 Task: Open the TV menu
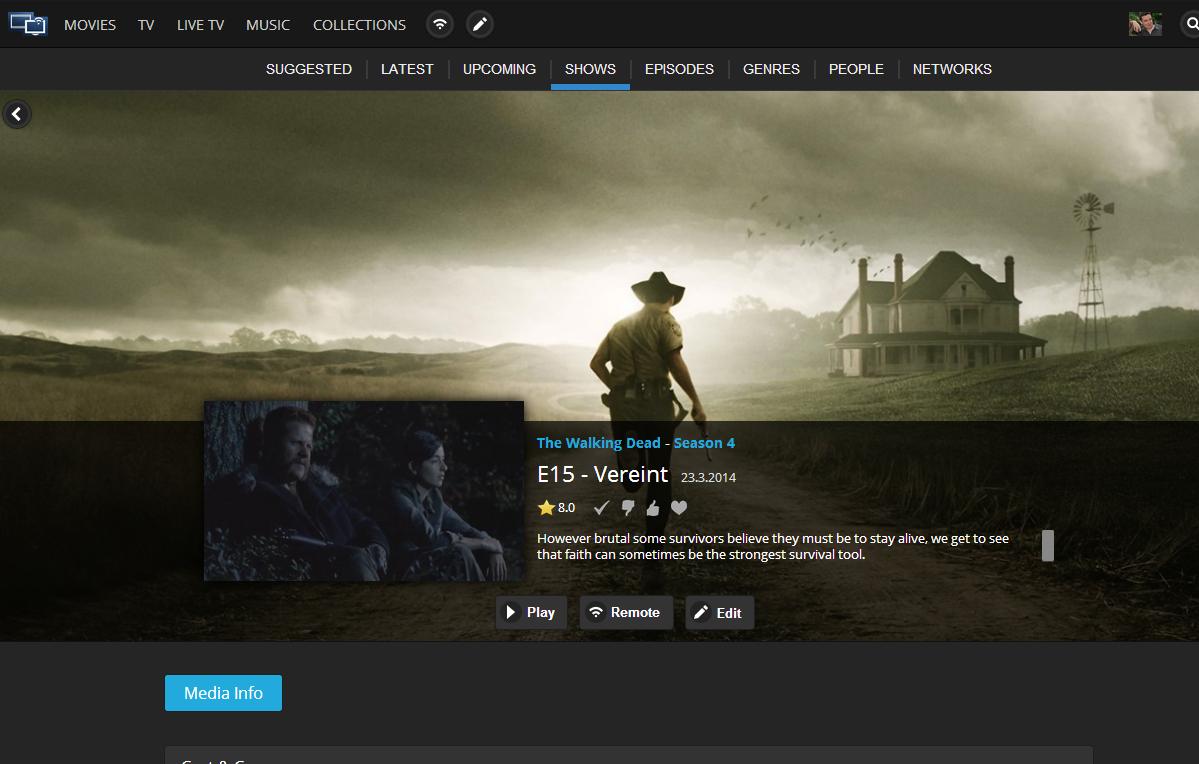146,25
